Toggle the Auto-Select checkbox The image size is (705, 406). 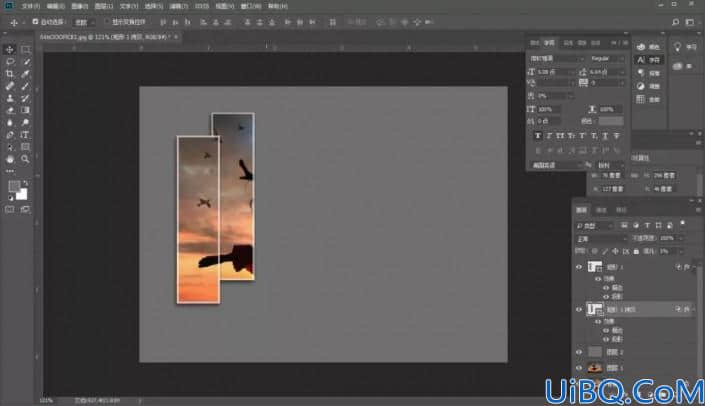pos(35,22)
